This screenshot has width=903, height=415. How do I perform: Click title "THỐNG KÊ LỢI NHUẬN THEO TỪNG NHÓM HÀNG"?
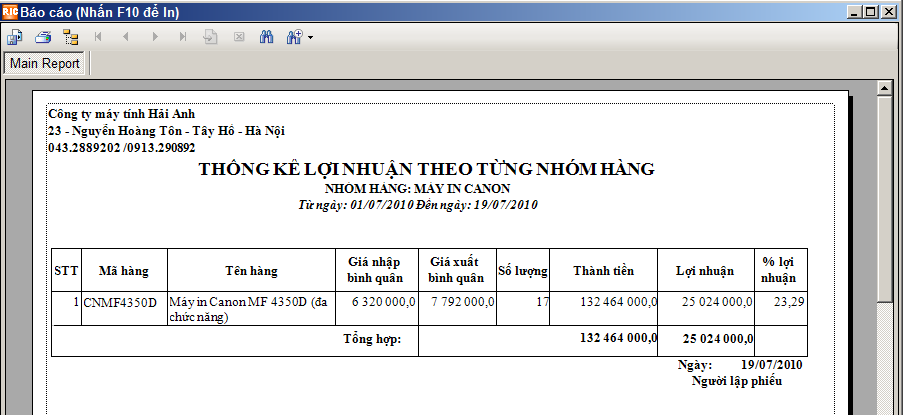tap(427, 169)
